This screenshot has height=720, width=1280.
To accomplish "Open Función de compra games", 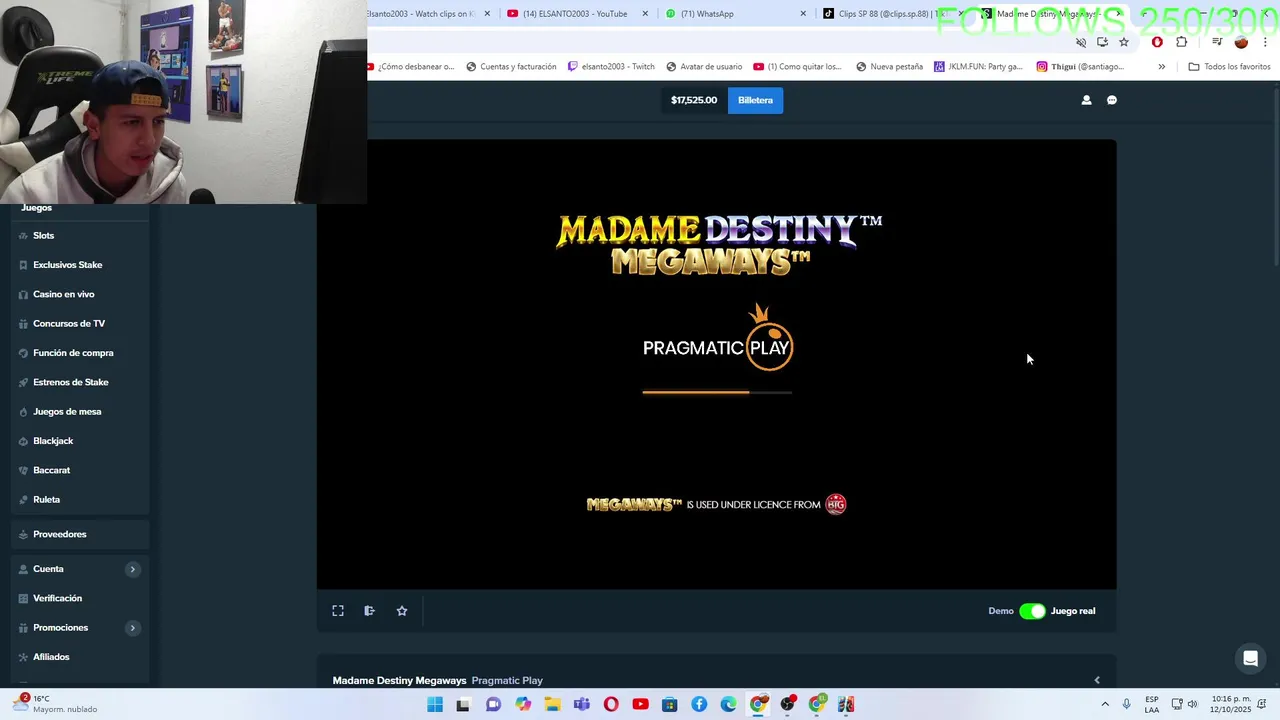I will (x=80, y=353).
